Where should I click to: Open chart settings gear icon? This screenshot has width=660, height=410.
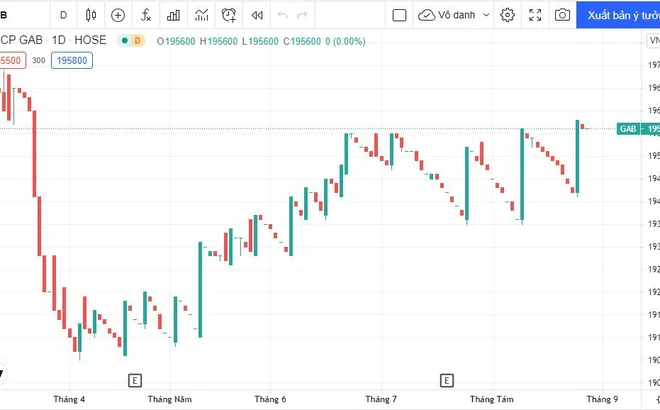coord(507,15)
